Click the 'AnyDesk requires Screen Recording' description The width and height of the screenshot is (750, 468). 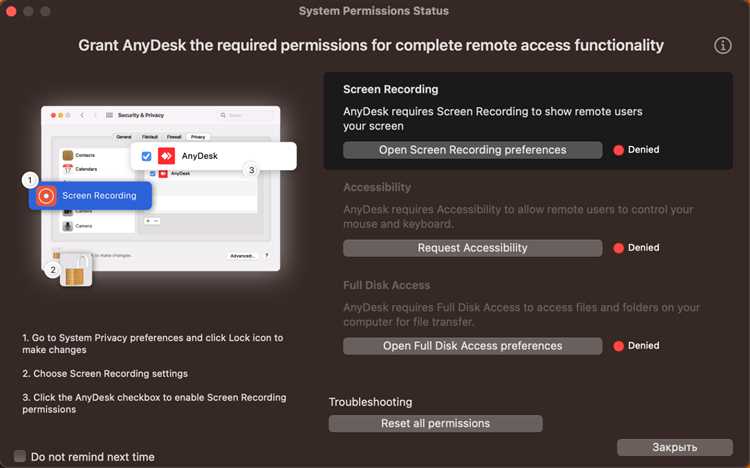pyautogui.click(x=493, y=119)
